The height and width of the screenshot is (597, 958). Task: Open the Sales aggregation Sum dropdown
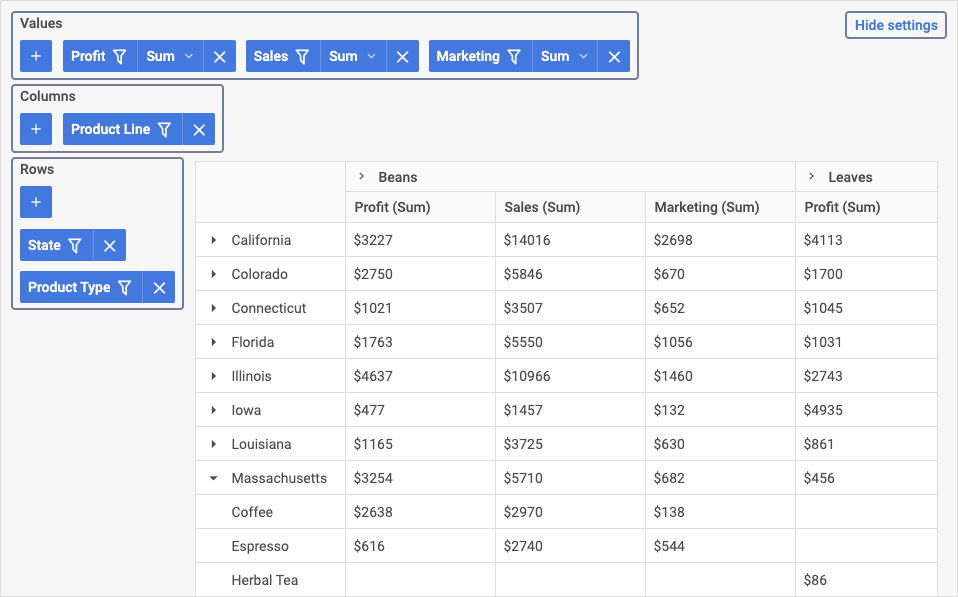[353, 56]
